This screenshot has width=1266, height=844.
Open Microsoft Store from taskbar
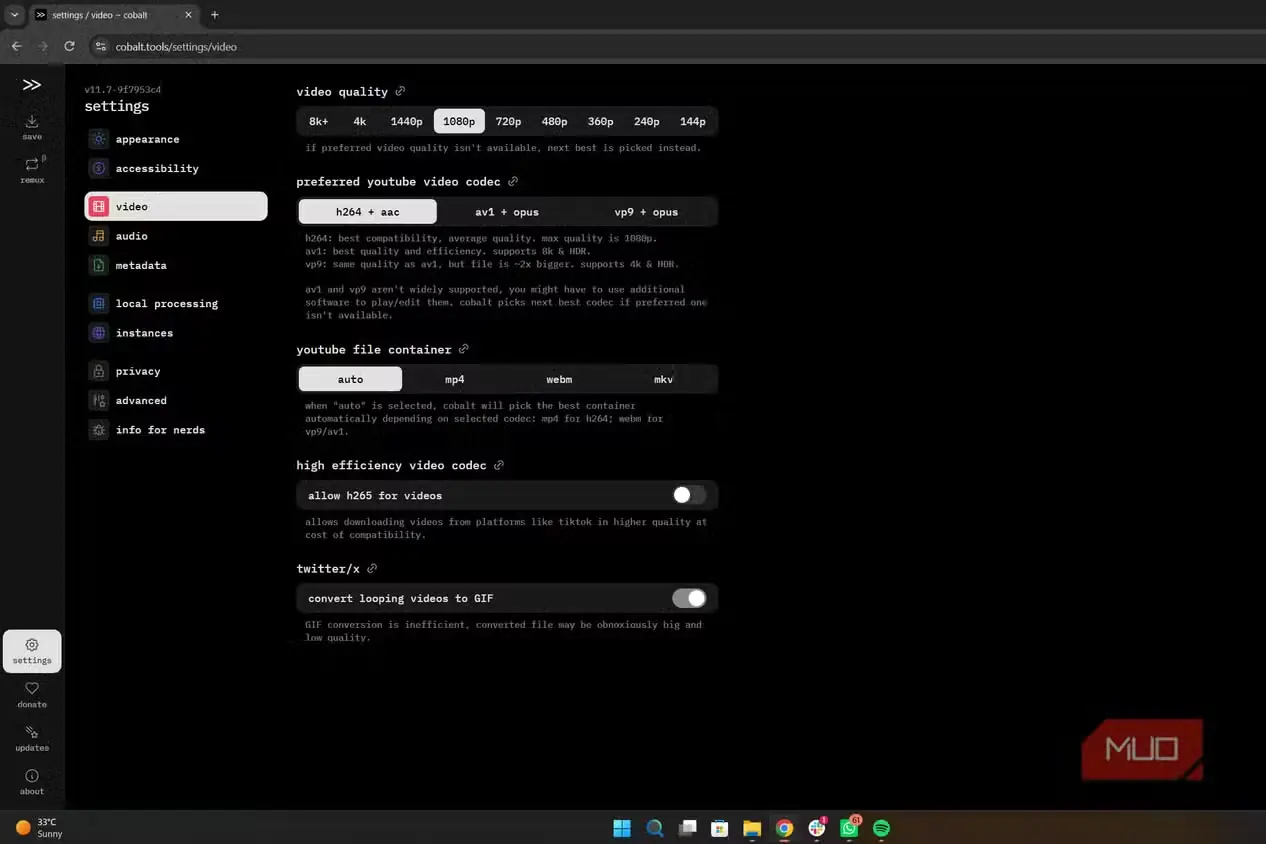tap(719, 828)
